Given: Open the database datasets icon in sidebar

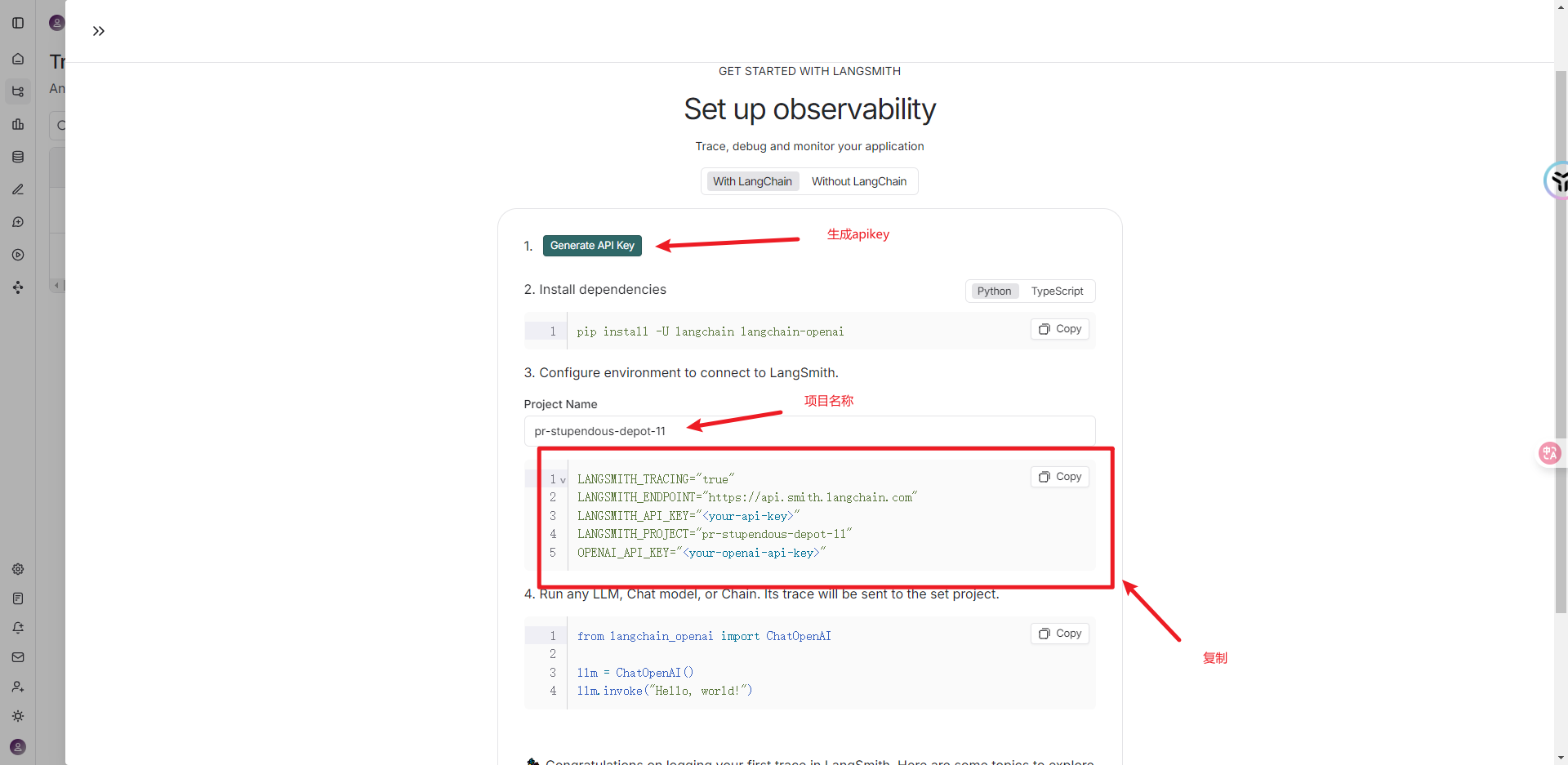Looking at the screenshot, I should (18, 157).
